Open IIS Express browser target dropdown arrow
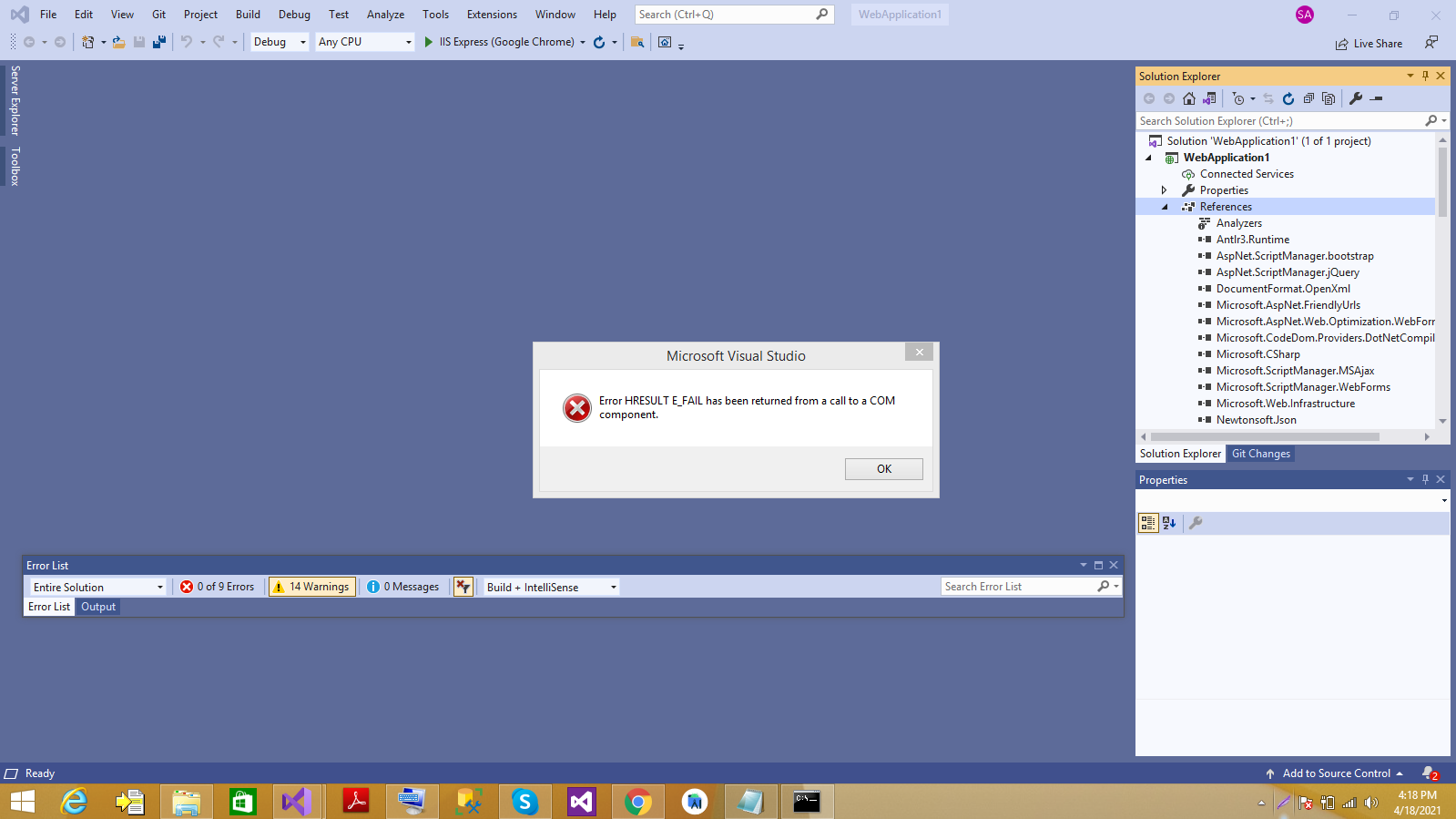 coord(583,42)
